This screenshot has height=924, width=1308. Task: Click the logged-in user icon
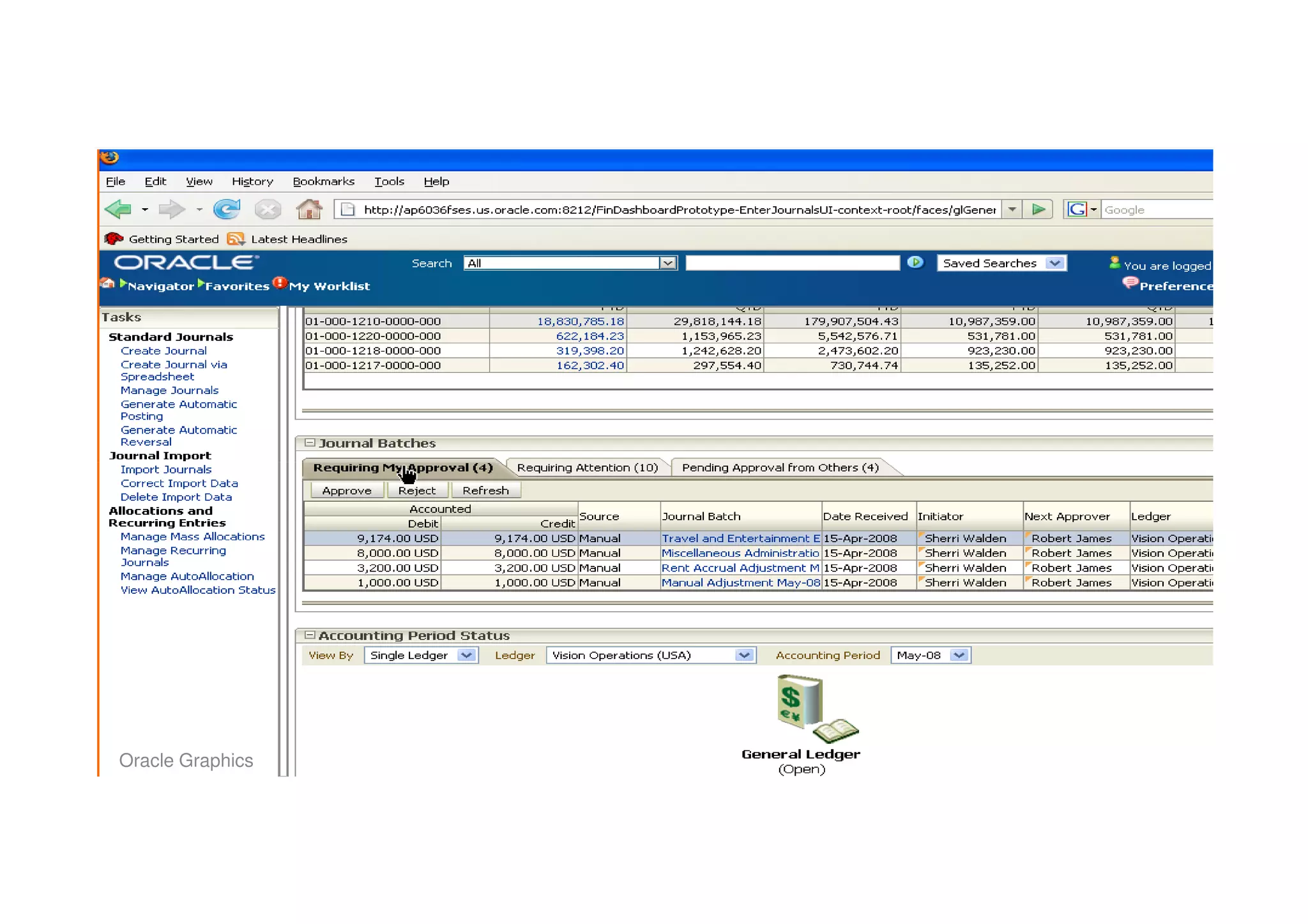1114,262
